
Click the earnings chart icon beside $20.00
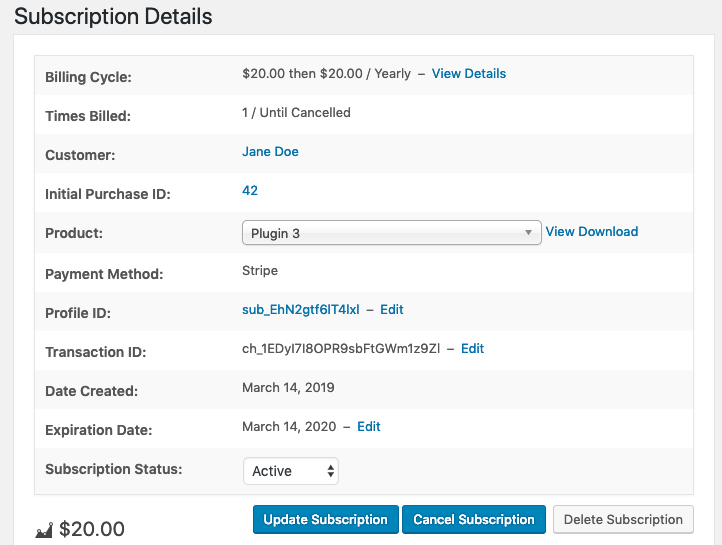click(44, 530)
